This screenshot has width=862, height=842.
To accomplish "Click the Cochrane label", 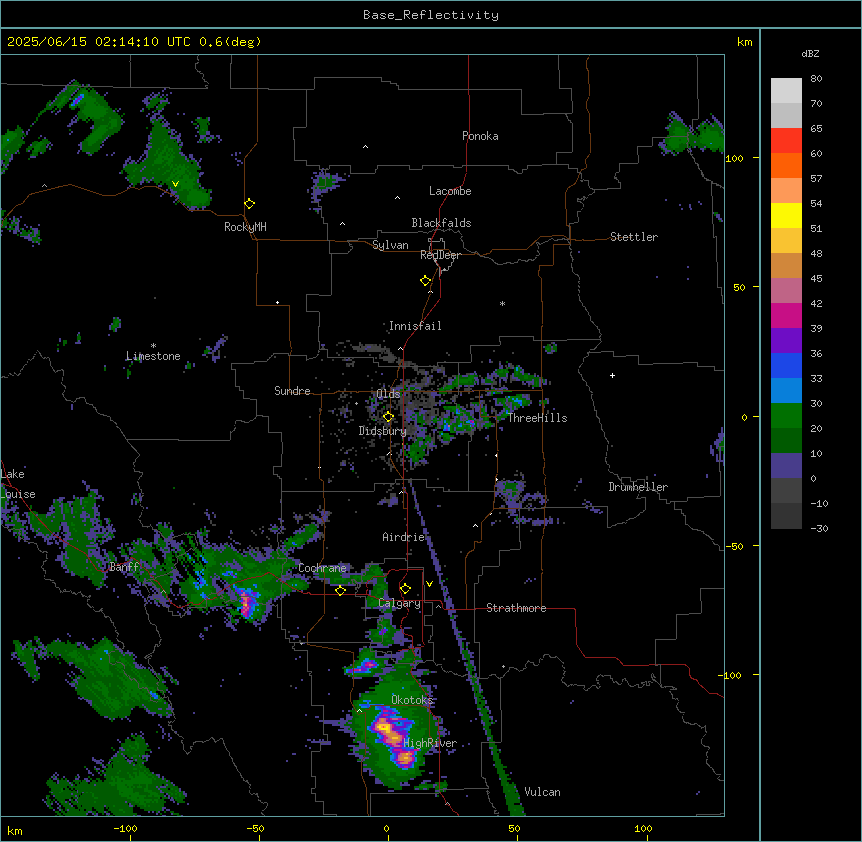I will [322, 568].
